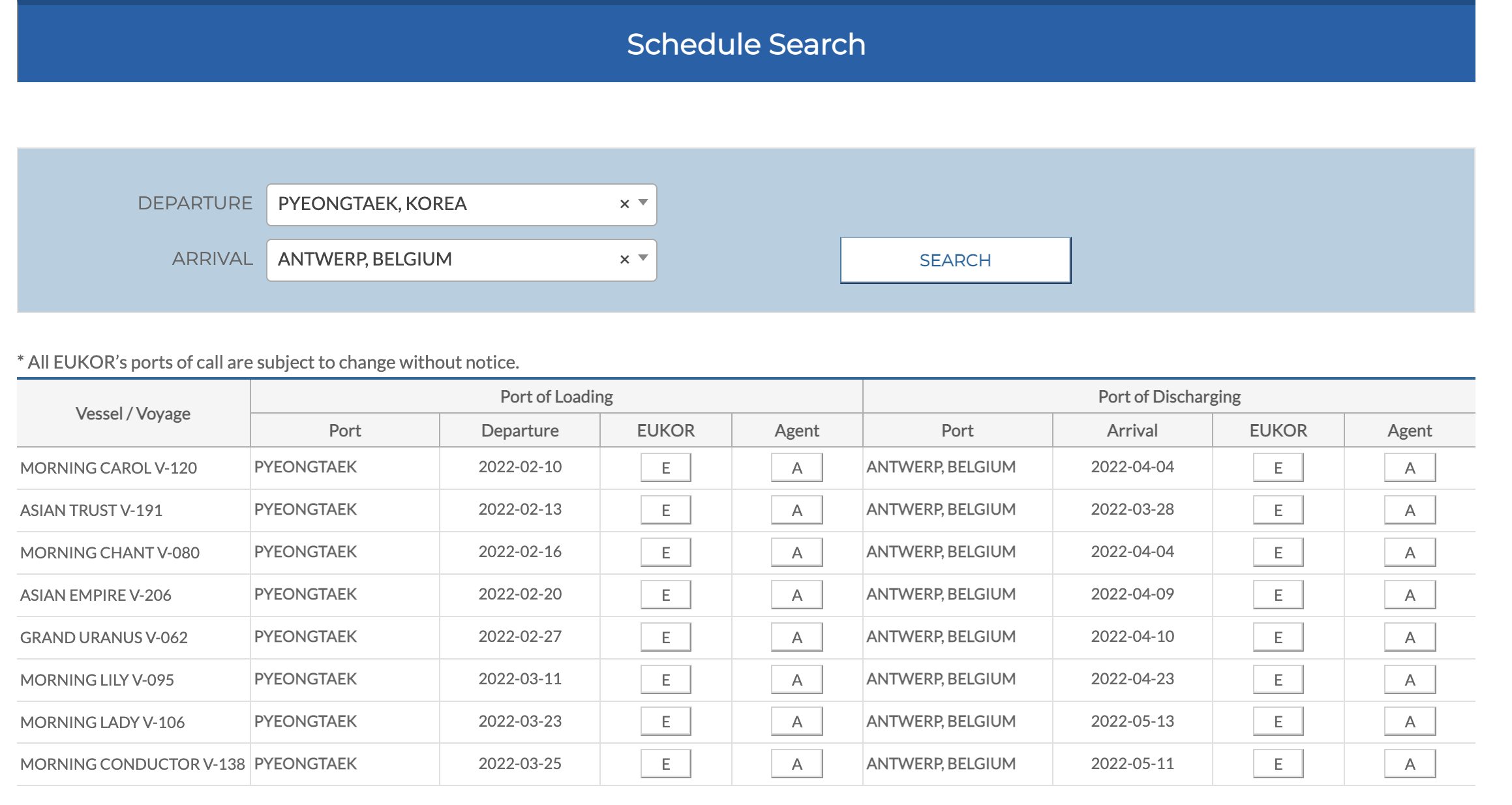Screen dimensions: 1512x805
Task: Click discharging Agent A for MORNING CONDUCTOR V-138
Action: coord(1410,764)
